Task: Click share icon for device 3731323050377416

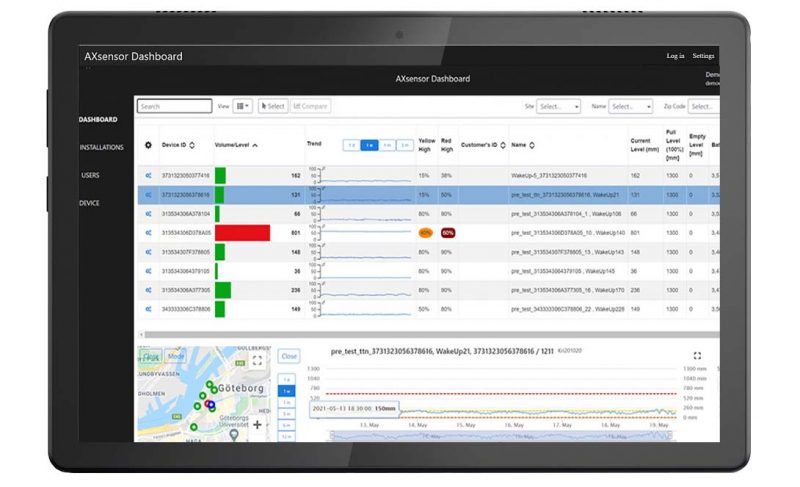Action: pyautogui.click(x=148, y=175)
